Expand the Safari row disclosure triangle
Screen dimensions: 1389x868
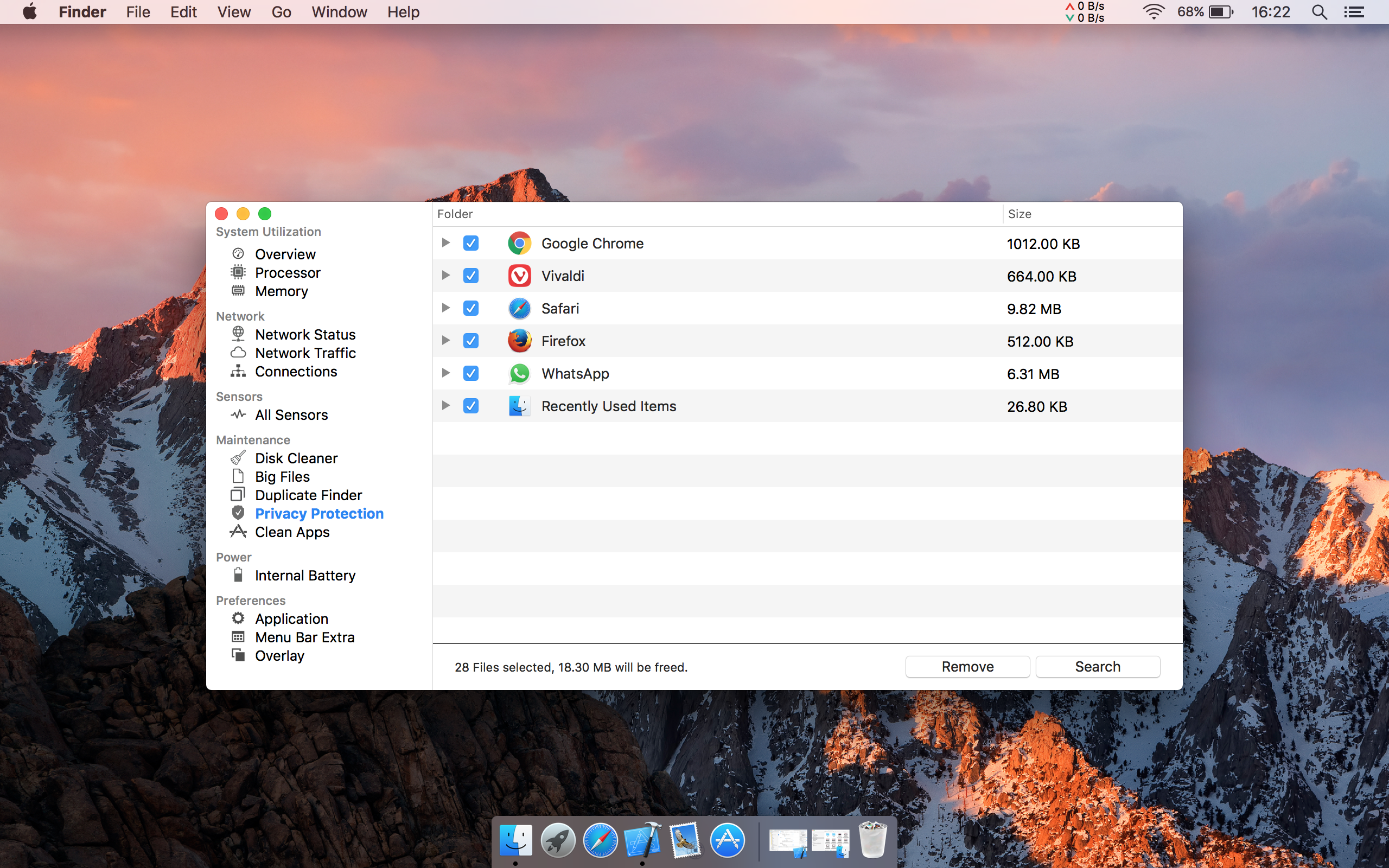pyautogui.click(x=445, y=308)
